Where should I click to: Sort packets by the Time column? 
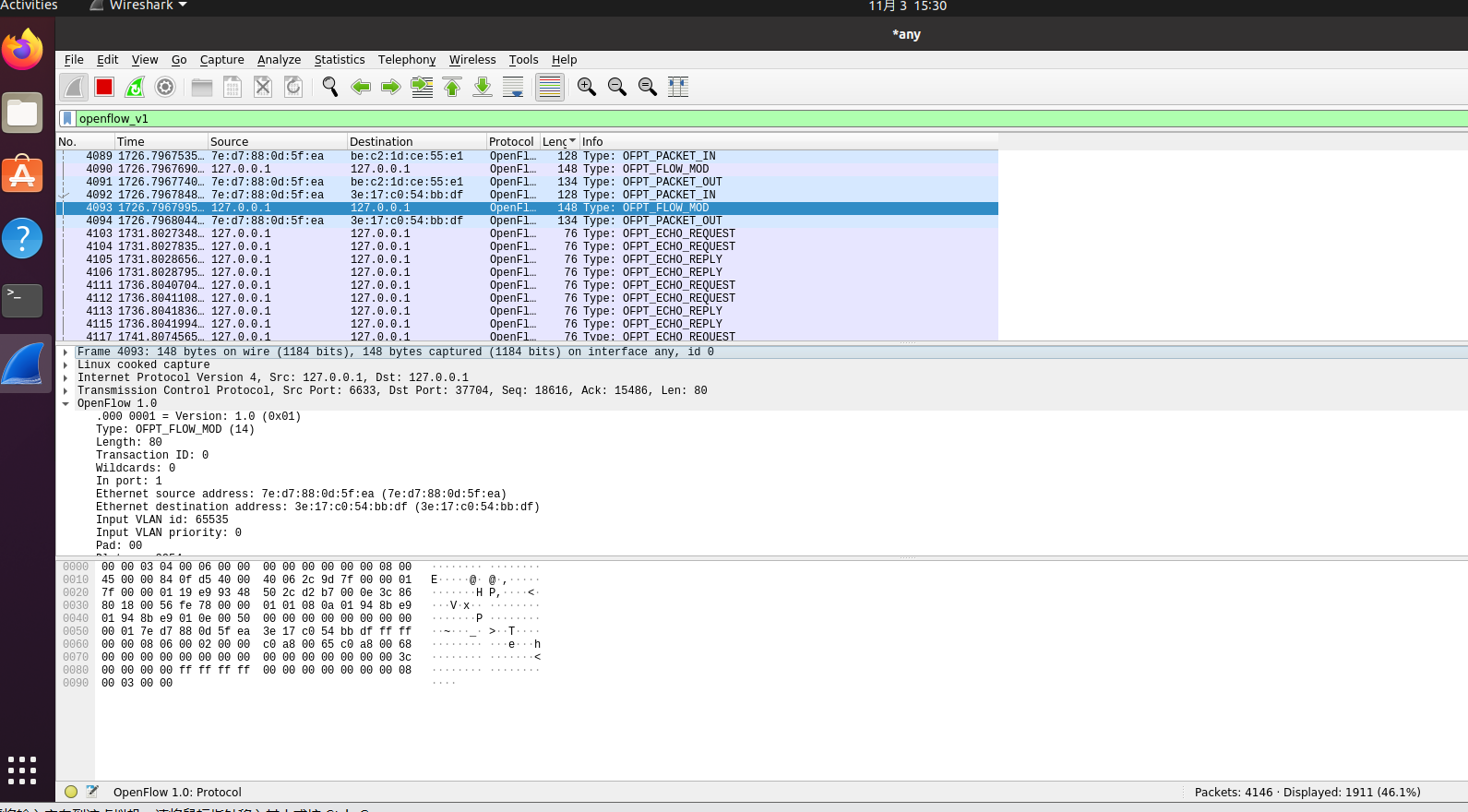(x=161, y=142)
